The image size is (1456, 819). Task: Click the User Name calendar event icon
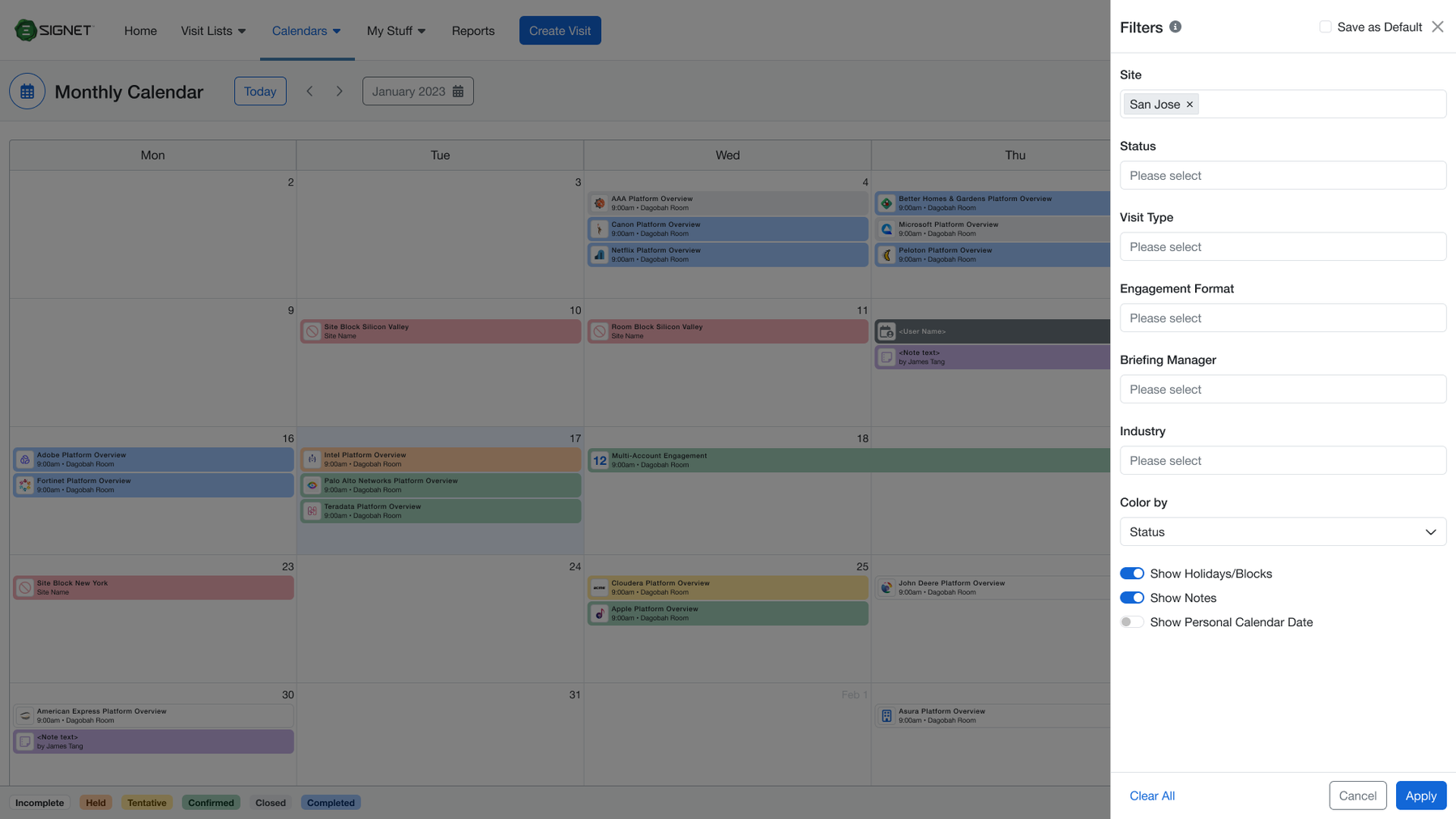tap(886, 331)
